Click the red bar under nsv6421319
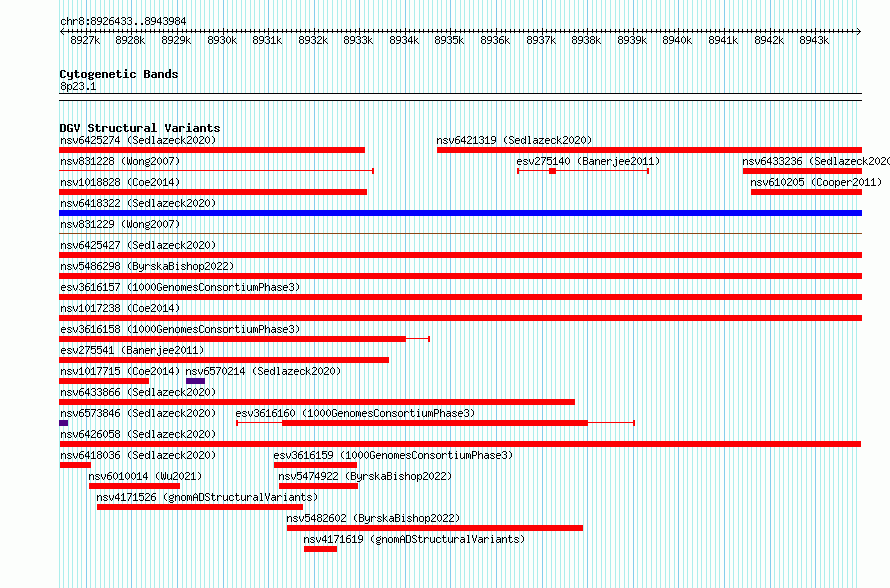 (649, 150)
